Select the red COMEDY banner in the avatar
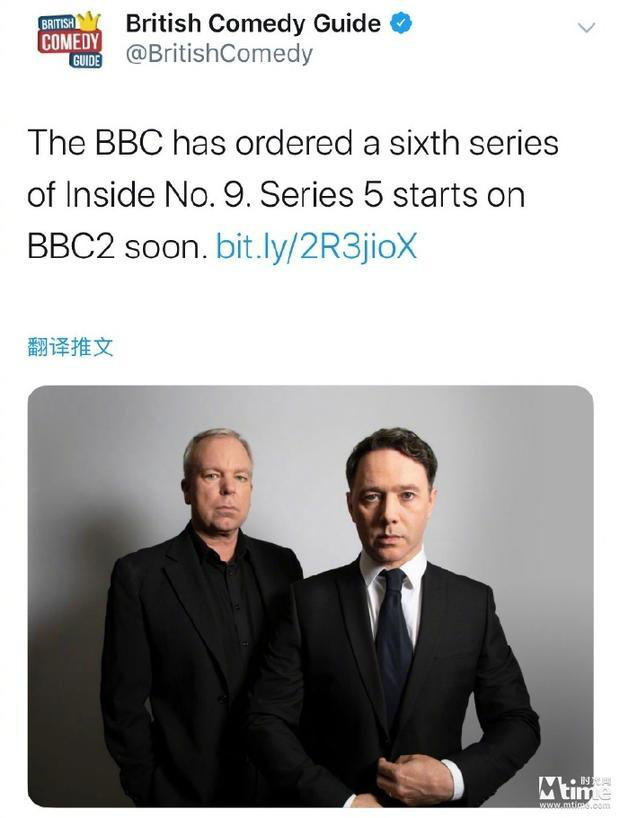This screenshot has height=818, width=620. click(x=69, y=42)
